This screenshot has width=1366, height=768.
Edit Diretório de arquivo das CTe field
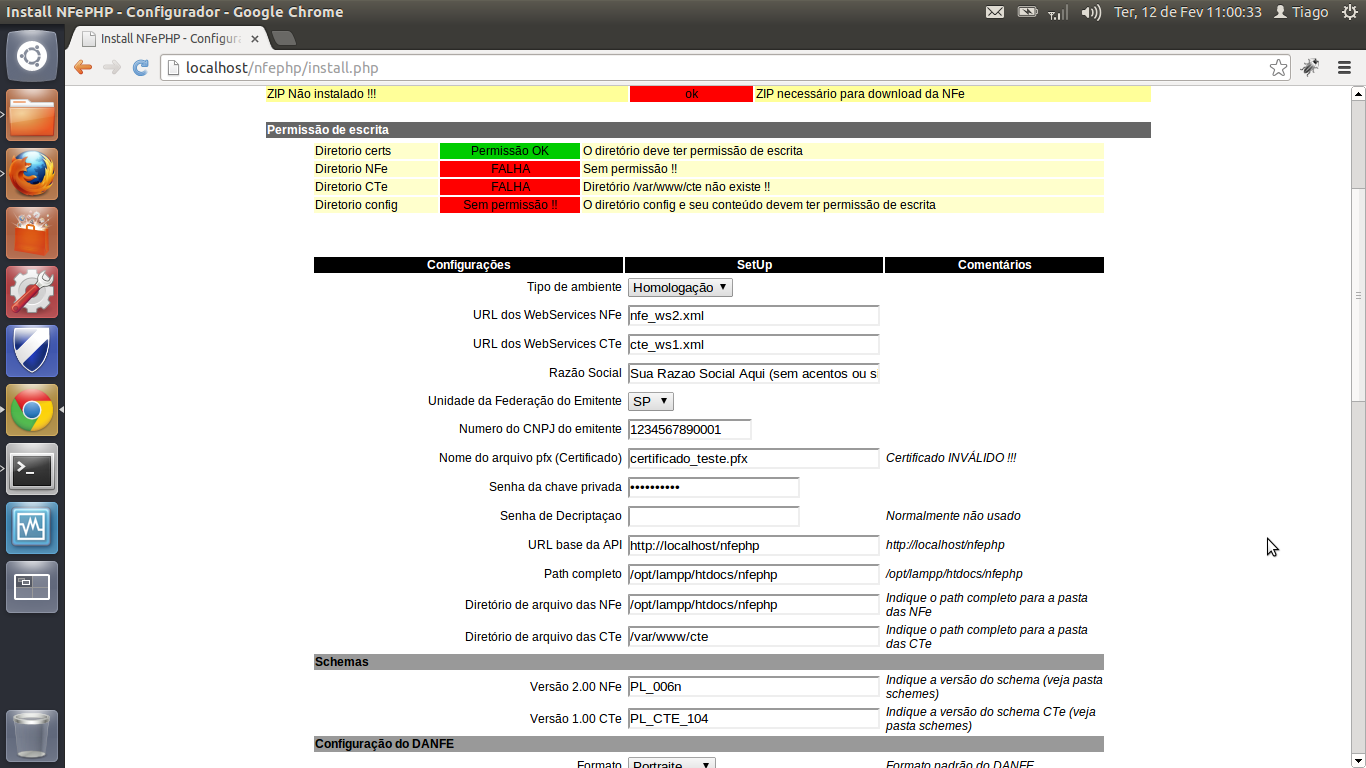coord(753,637)
